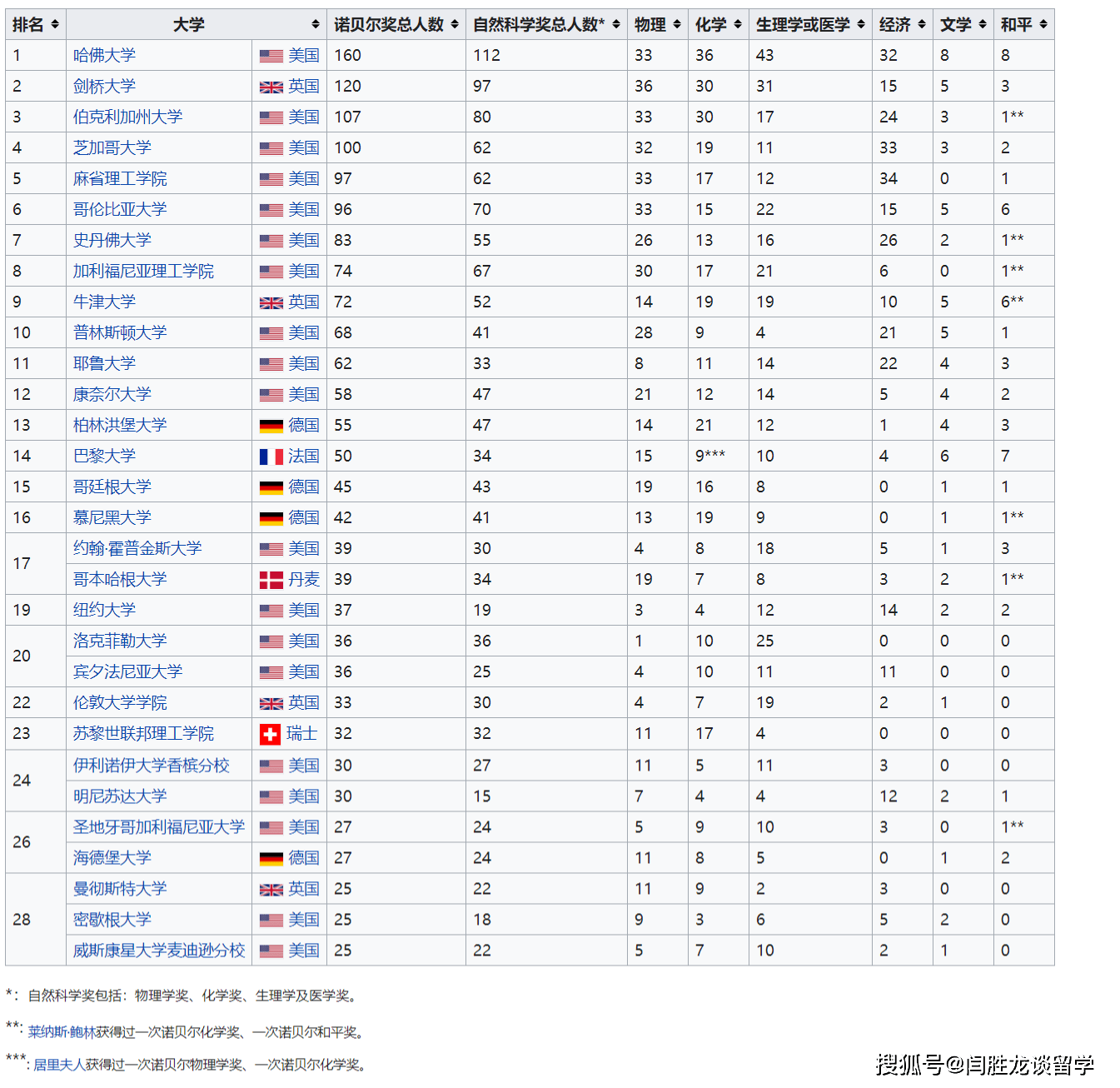Image resolution: width=1120 pixels, height=1088 pixels.
Task: Click US flag icon in 哈佛大学 row
Action: pos(271,56)
